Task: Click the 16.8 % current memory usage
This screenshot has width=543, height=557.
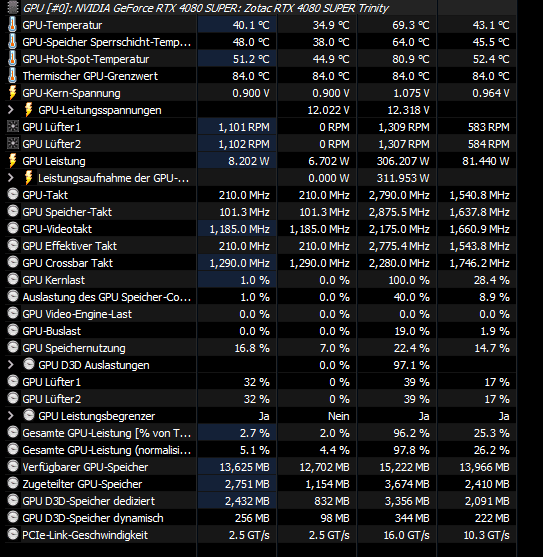Action: click(x=252, y=348)
